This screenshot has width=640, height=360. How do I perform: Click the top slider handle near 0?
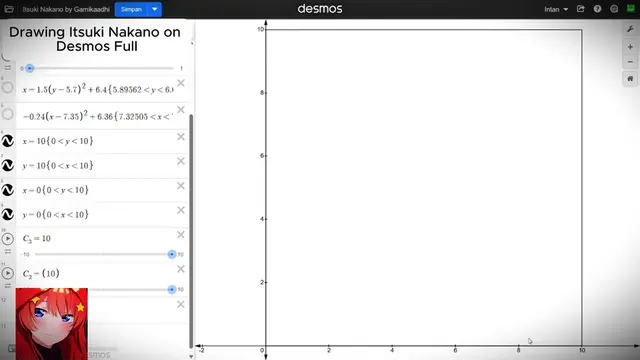coord(29,68)
